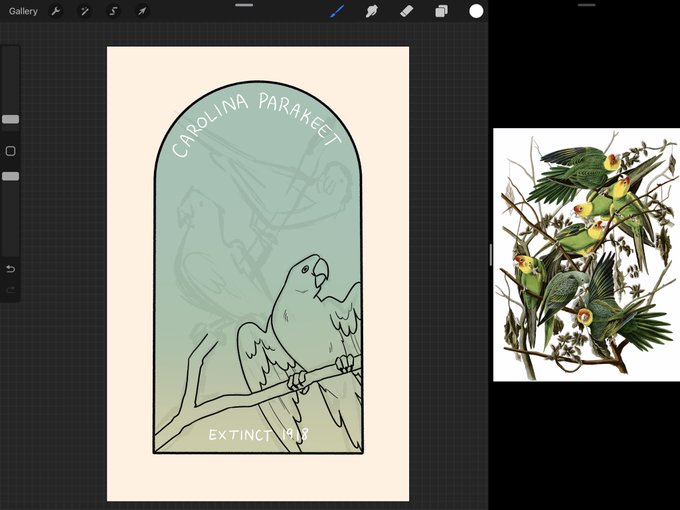Screen dimensions: 680x510
Task: Adjust the brush opacity slider handle
Action: pyautogui.click(x=10, y=176)
